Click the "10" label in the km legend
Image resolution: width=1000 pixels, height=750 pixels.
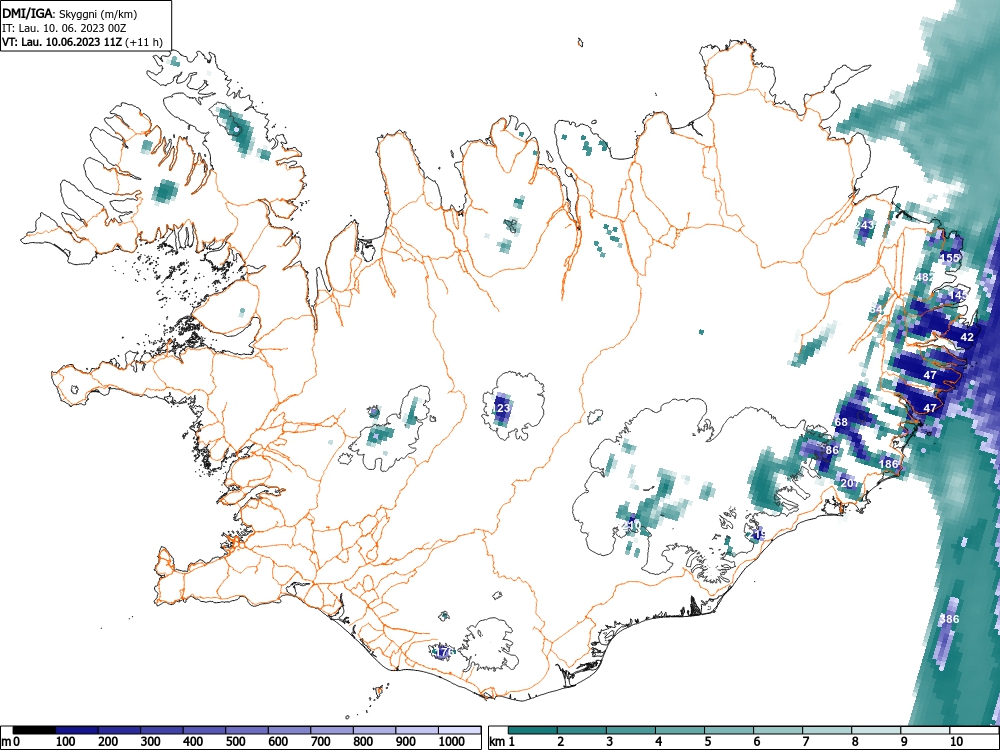tap(955, 742)
